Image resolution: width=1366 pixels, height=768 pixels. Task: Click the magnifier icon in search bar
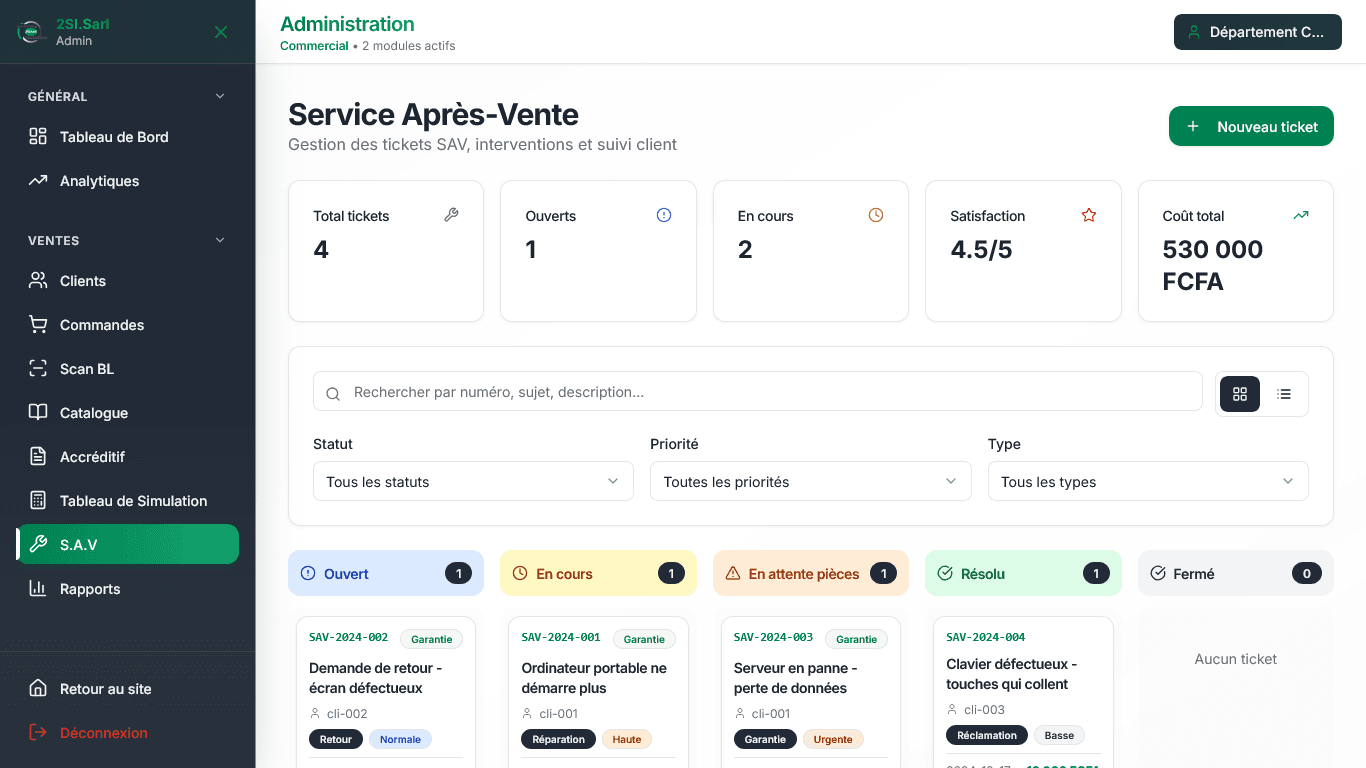click(333, 394)
